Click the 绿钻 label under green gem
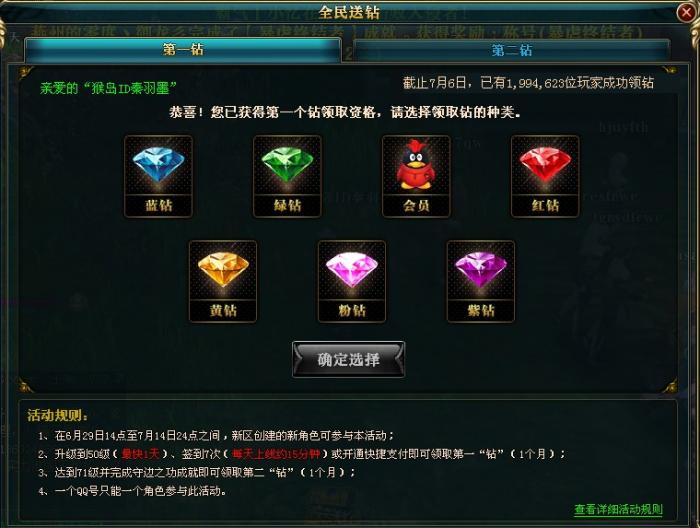700x528 pixels. point(287,205)
